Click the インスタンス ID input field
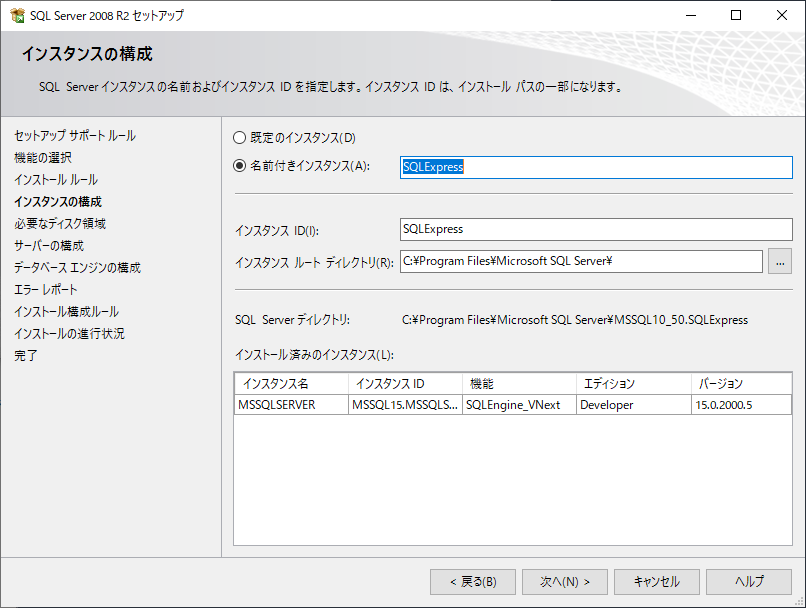Image resolution: width=806 pixels, height=608 pixels. click(x=595, y=230)
